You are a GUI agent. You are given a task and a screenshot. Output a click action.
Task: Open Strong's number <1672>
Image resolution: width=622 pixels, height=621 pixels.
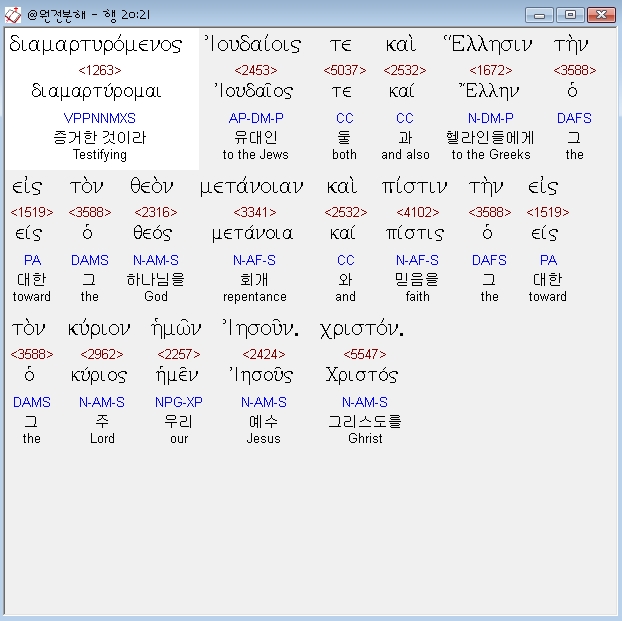pyautogui.click(x=491, y=70)
